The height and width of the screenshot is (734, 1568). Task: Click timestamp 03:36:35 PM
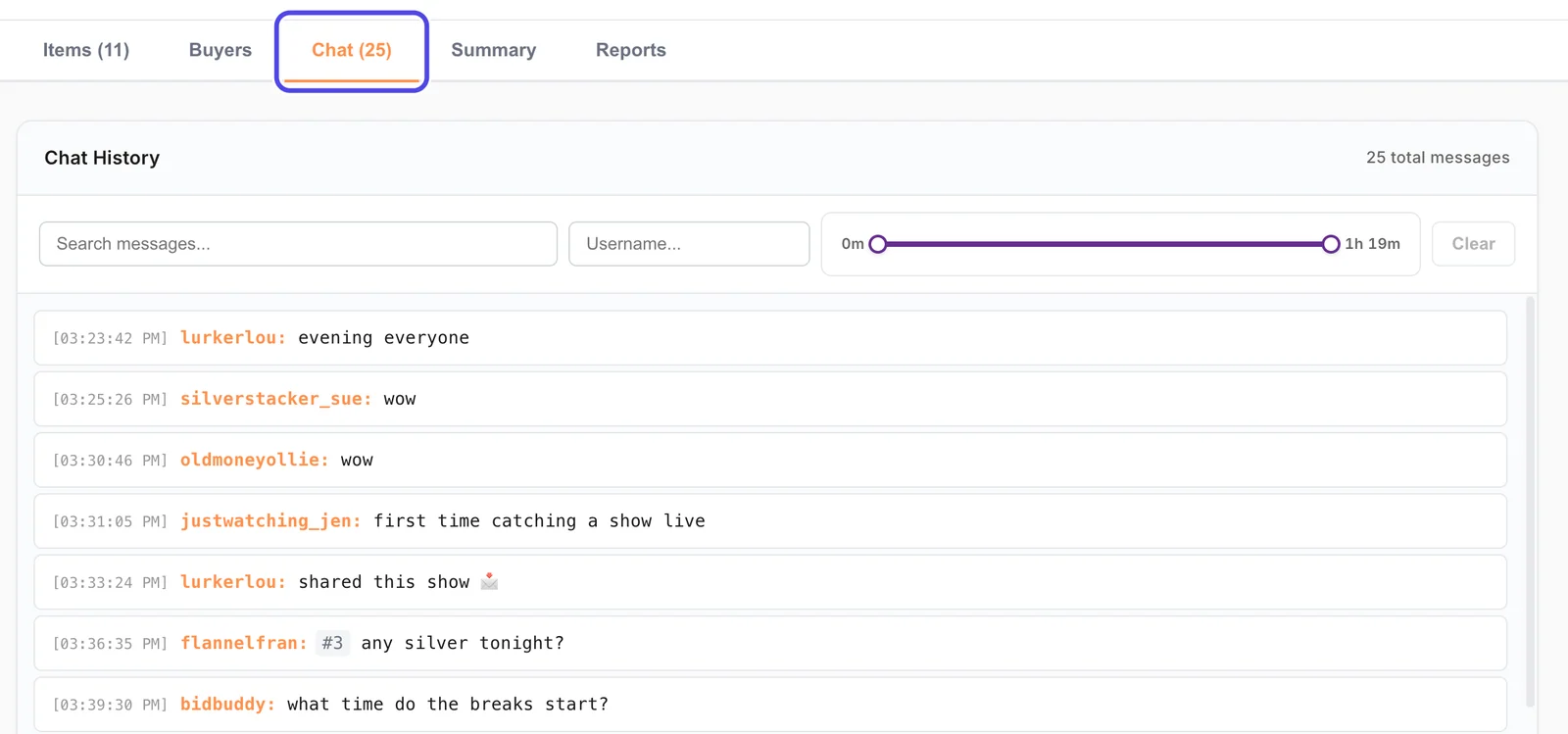pos(110,644)
